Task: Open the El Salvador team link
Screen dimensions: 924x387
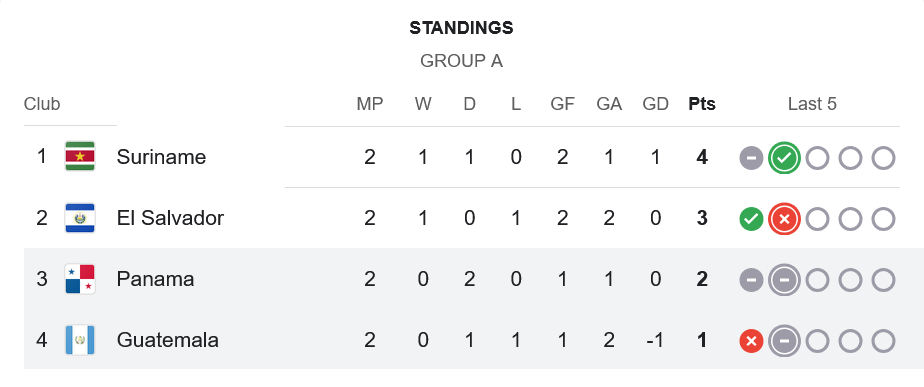Action: point(170,218)
